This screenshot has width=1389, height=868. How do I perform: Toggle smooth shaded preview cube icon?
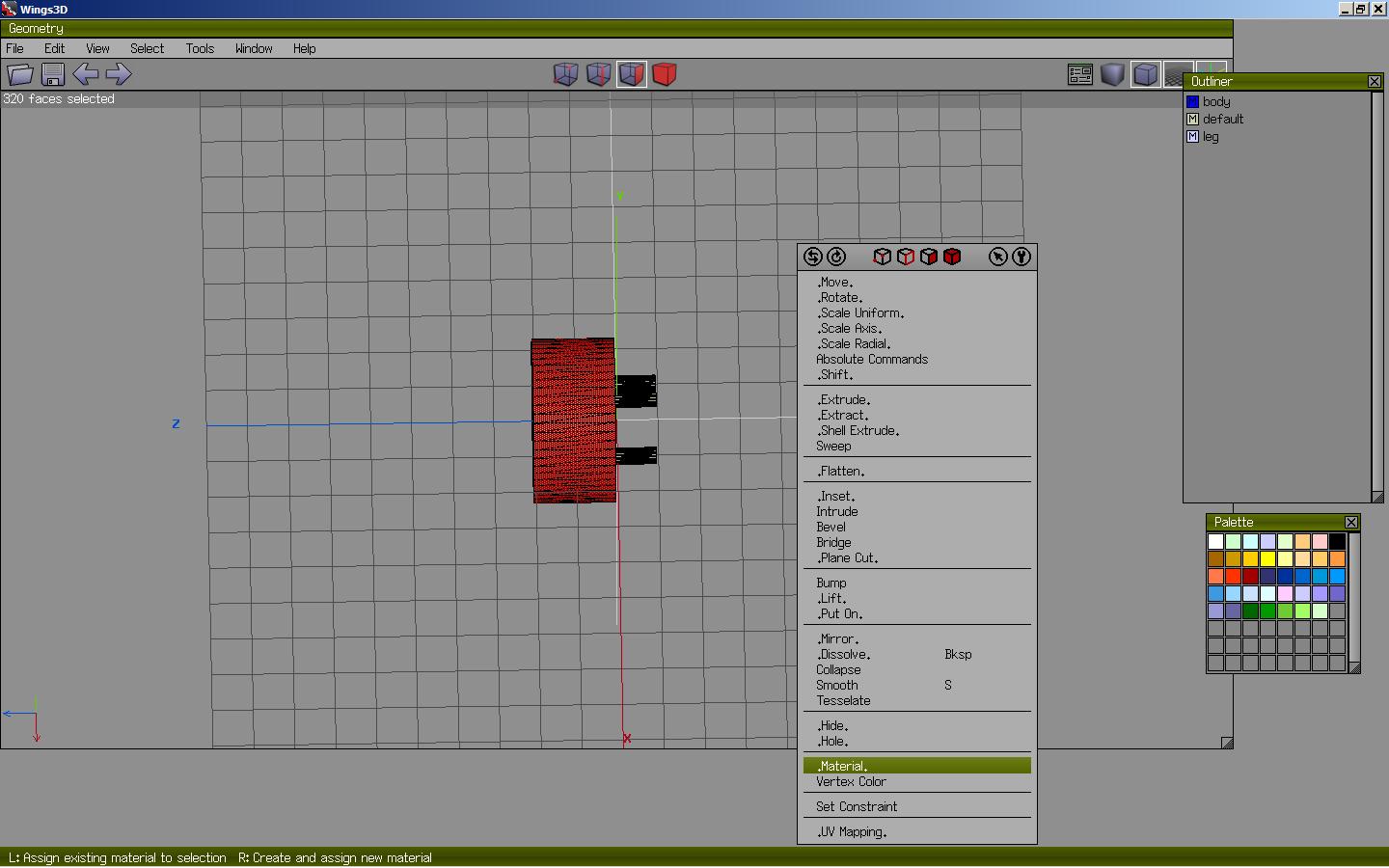tap(1112, 74)
